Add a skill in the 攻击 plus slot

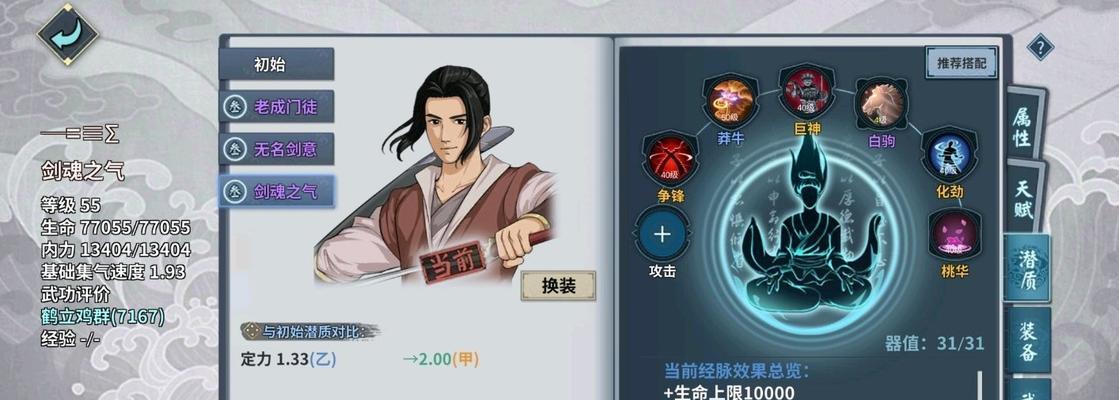pyautogui.click(x=662, y=235)
